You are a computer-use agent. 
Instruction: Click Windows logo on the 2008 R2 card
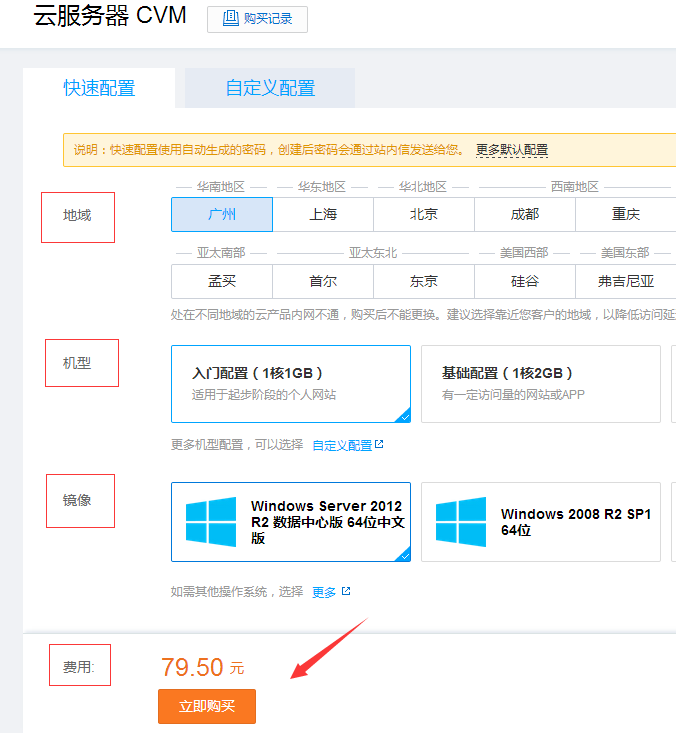(461, 522)
